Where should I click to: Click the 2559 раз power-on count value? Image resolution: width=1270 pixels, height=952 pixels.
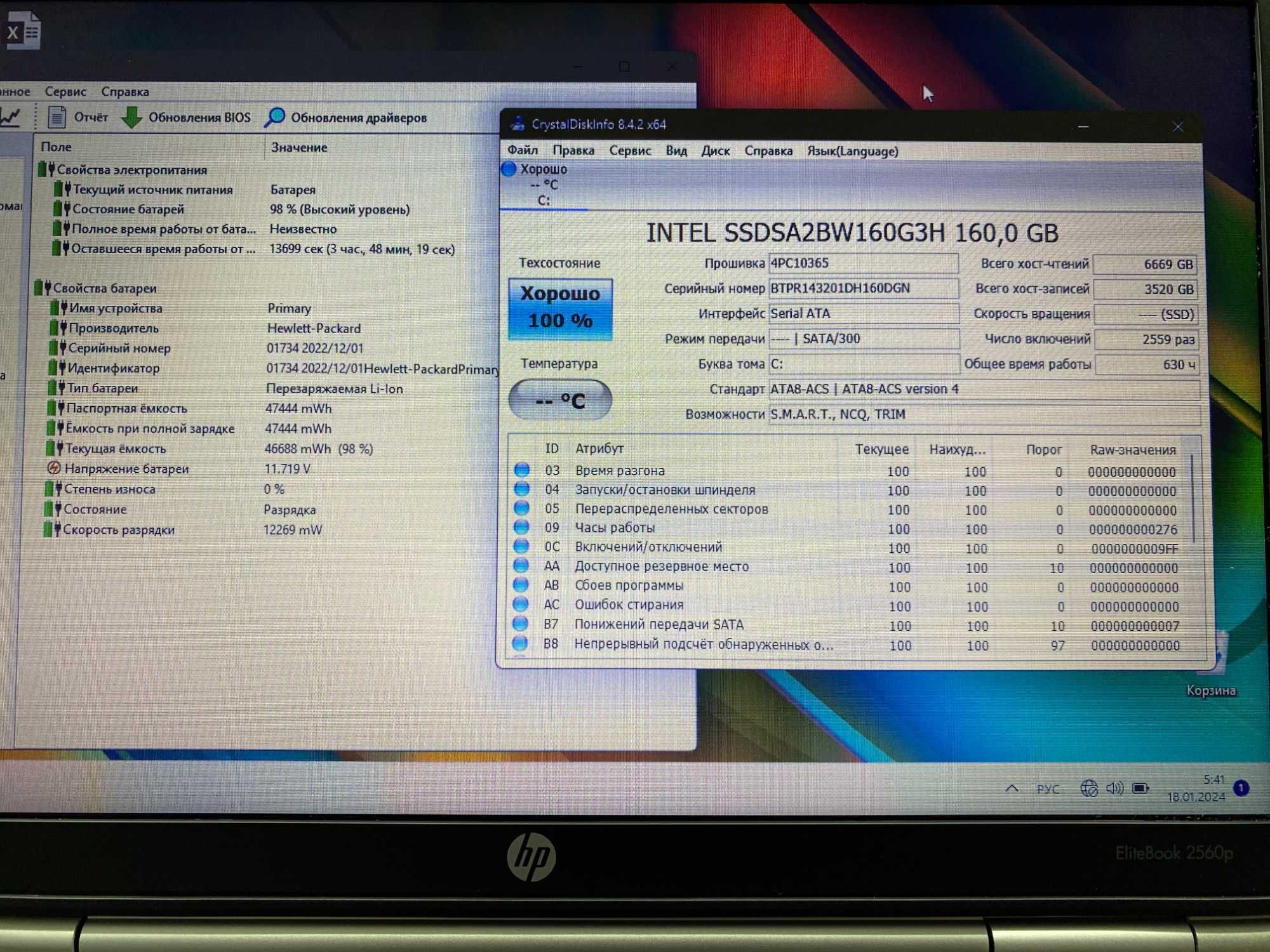1146,340
